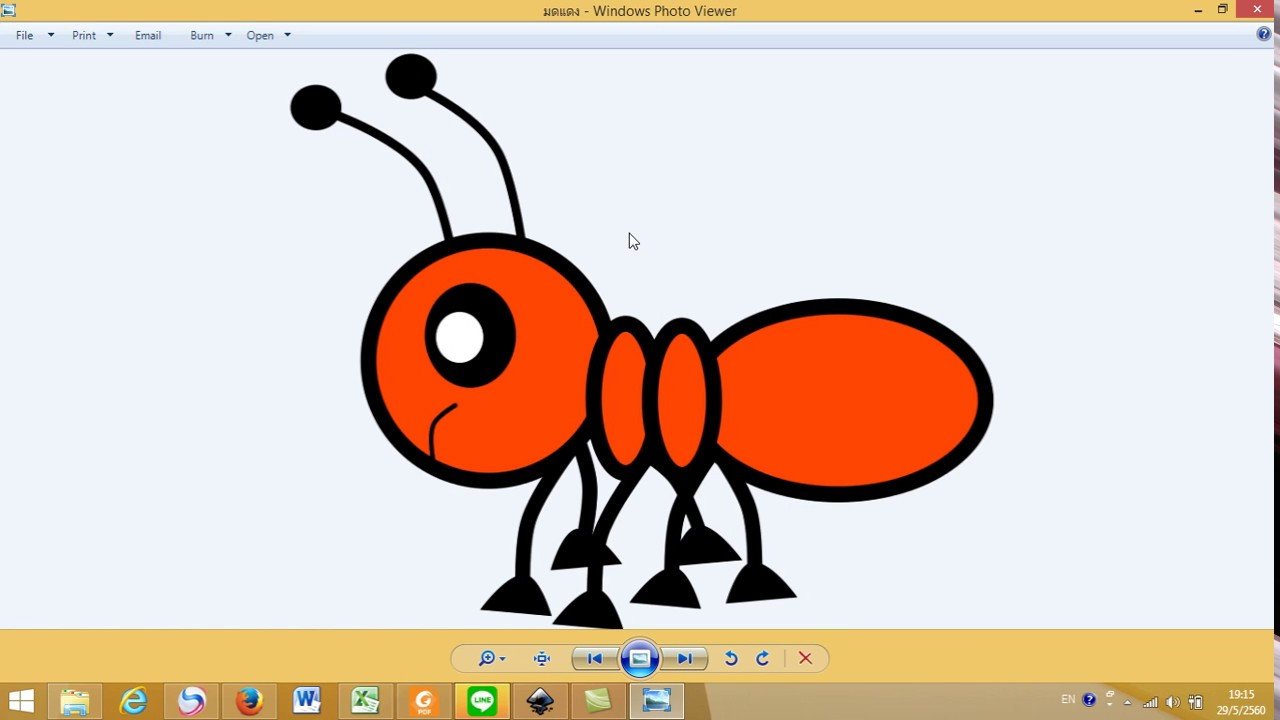The image size is (1280, 720).
Task: Open Inkscape from the taskbar
Action: pos(541,701)
